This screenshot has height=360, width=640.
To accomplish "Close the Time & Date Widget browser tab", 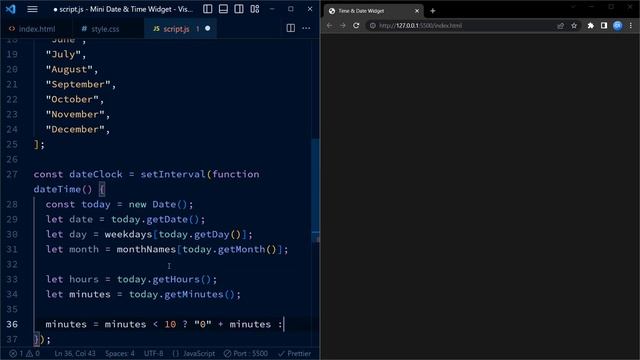I will coord(417,11).
